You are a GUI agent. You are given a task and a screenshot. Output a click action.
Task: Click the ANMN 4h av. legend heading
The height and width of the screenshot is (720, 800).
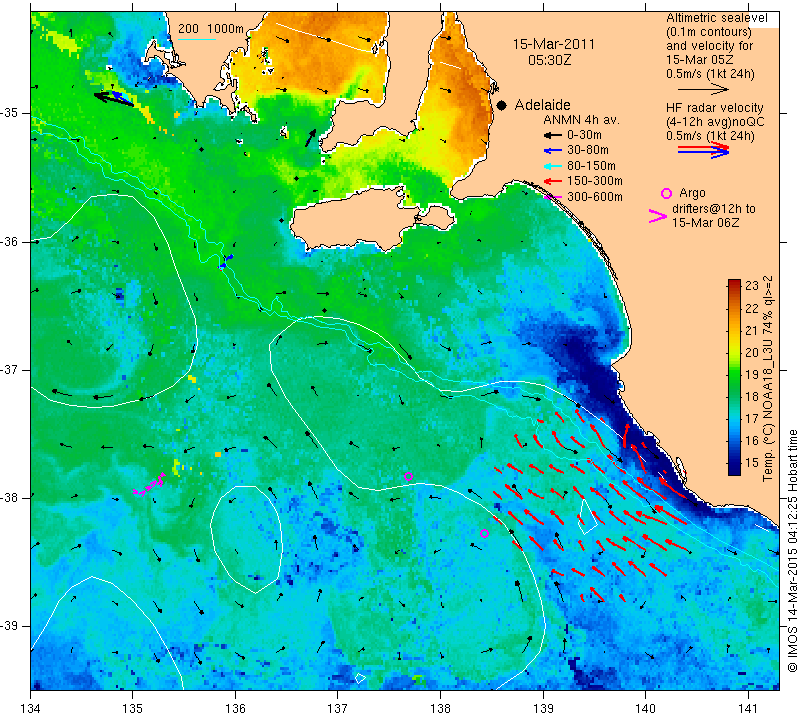click(581, 120)
